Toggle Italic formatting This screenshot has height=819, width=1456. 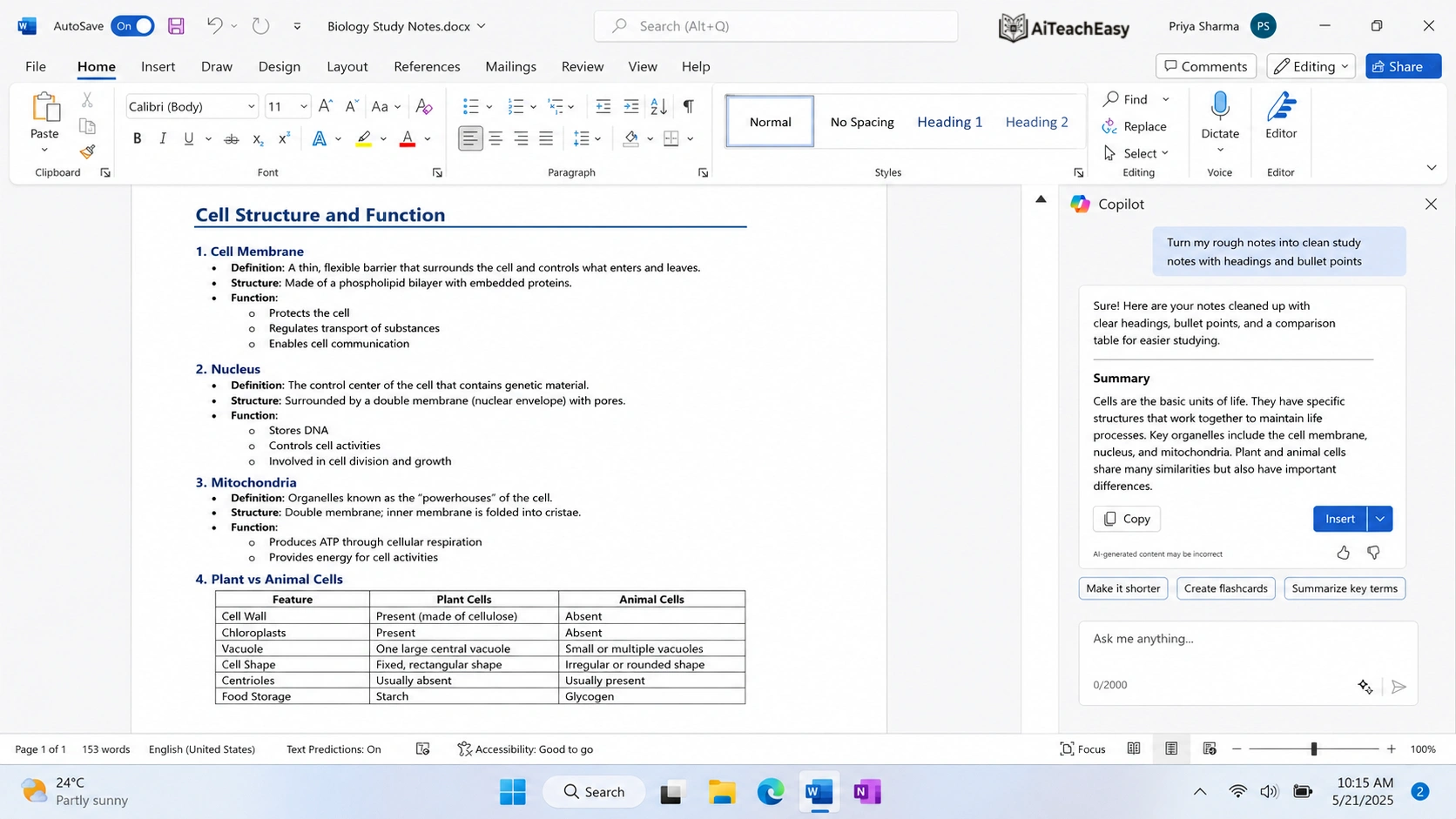pyautogui.click(x=162, y=138)
